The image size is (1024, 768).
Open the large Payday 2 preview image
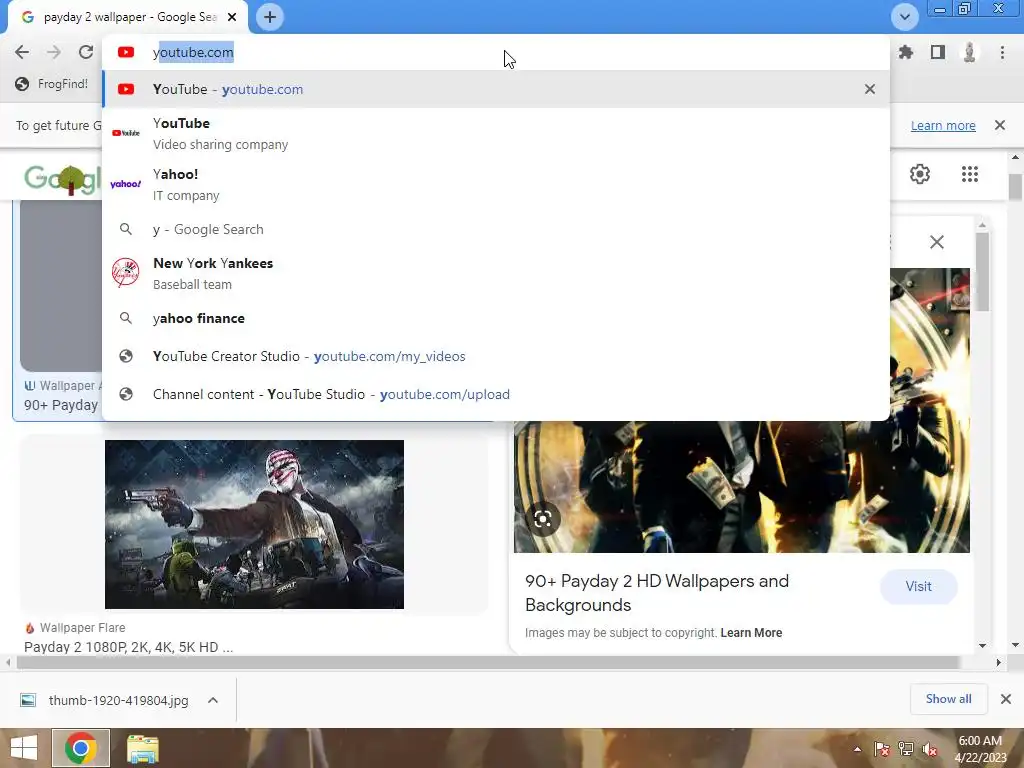[742, 487]
